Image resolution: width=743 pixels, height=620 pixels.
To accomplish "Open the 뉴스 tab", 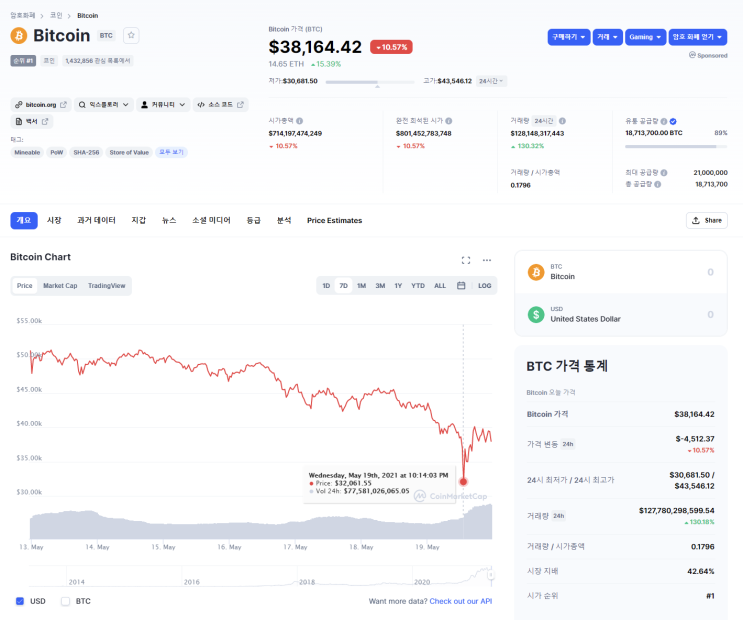I will pos(169,220).
